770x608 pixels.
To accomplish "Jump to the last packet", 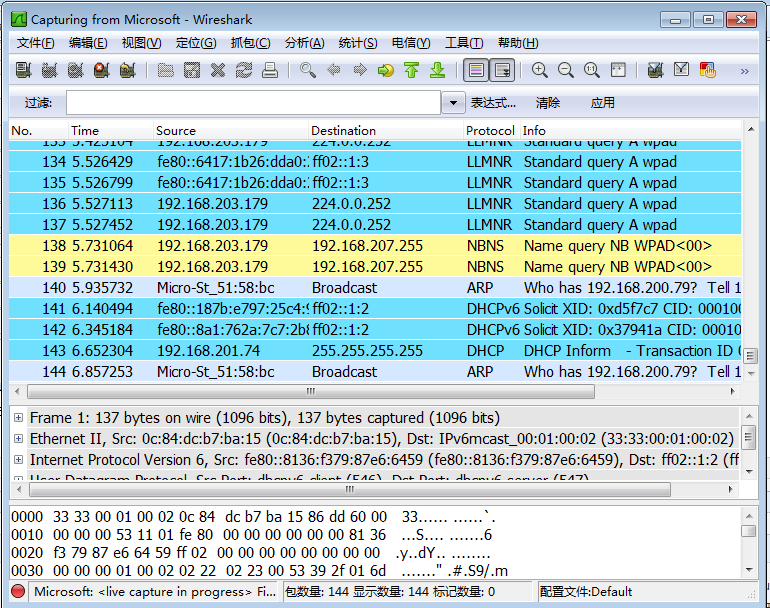I will click(437, 70).
